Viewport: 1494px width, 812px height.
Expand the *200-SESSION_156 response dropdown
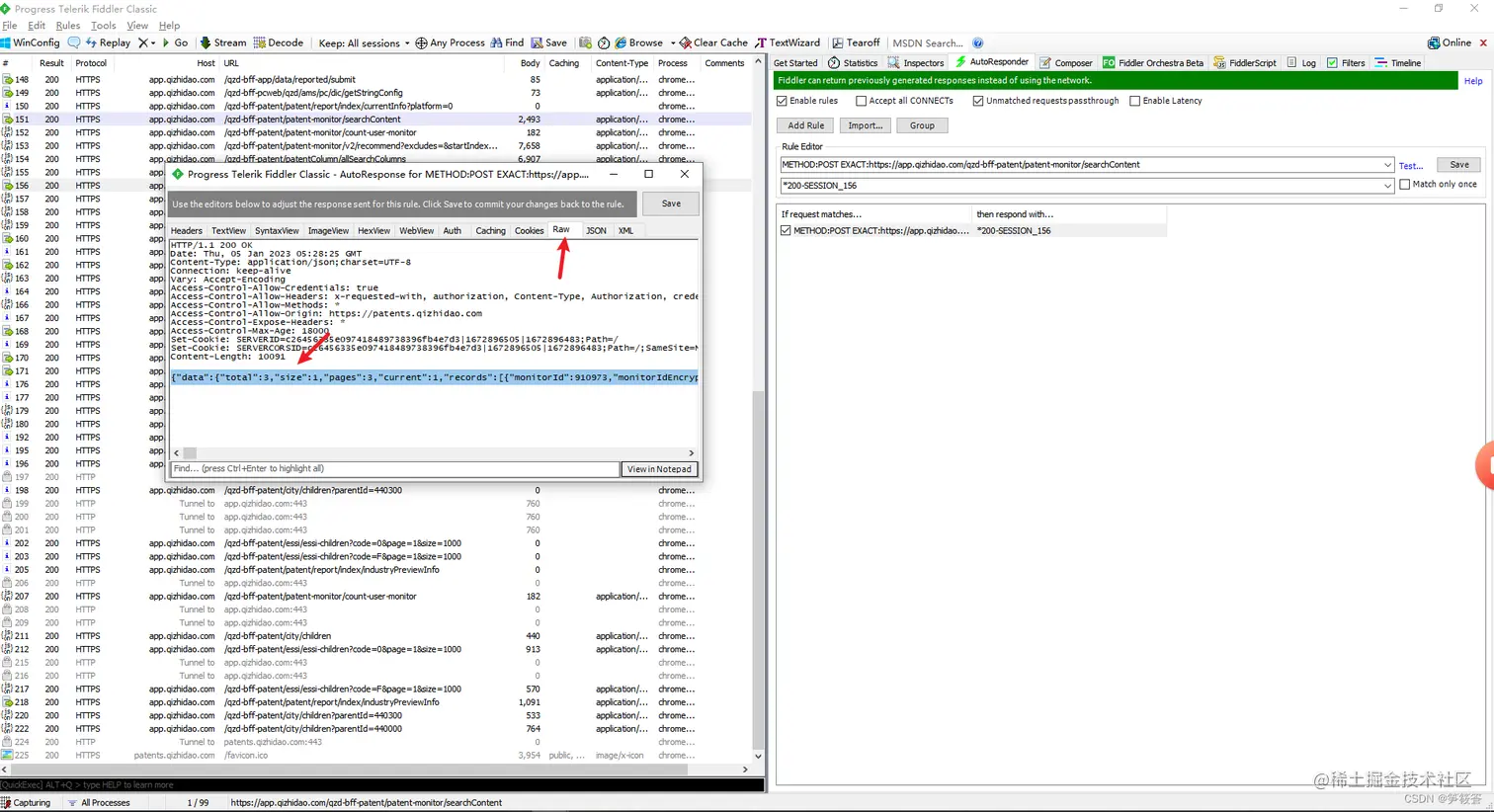point(1387,186)
